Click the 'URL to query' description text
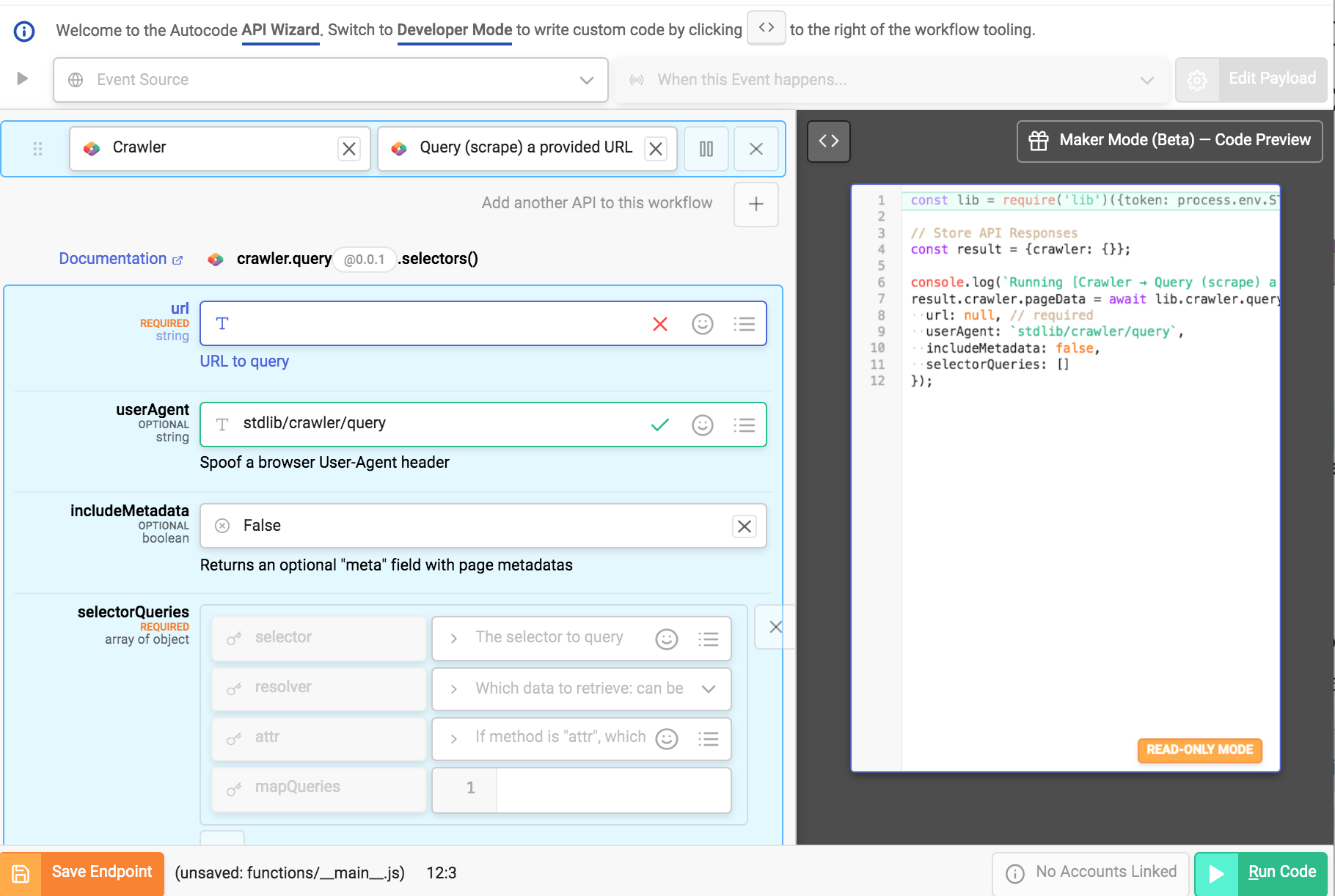This screenshot has height=896, width=1335. click(x=245, y=361)
